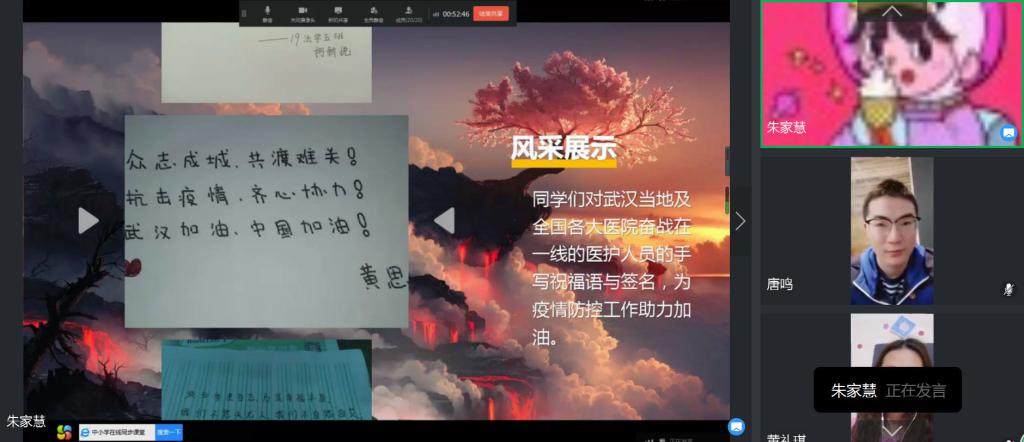The image size is (1024, 442).
Task: Collapse the participant video side panel
Action: [x=740, y=221]
